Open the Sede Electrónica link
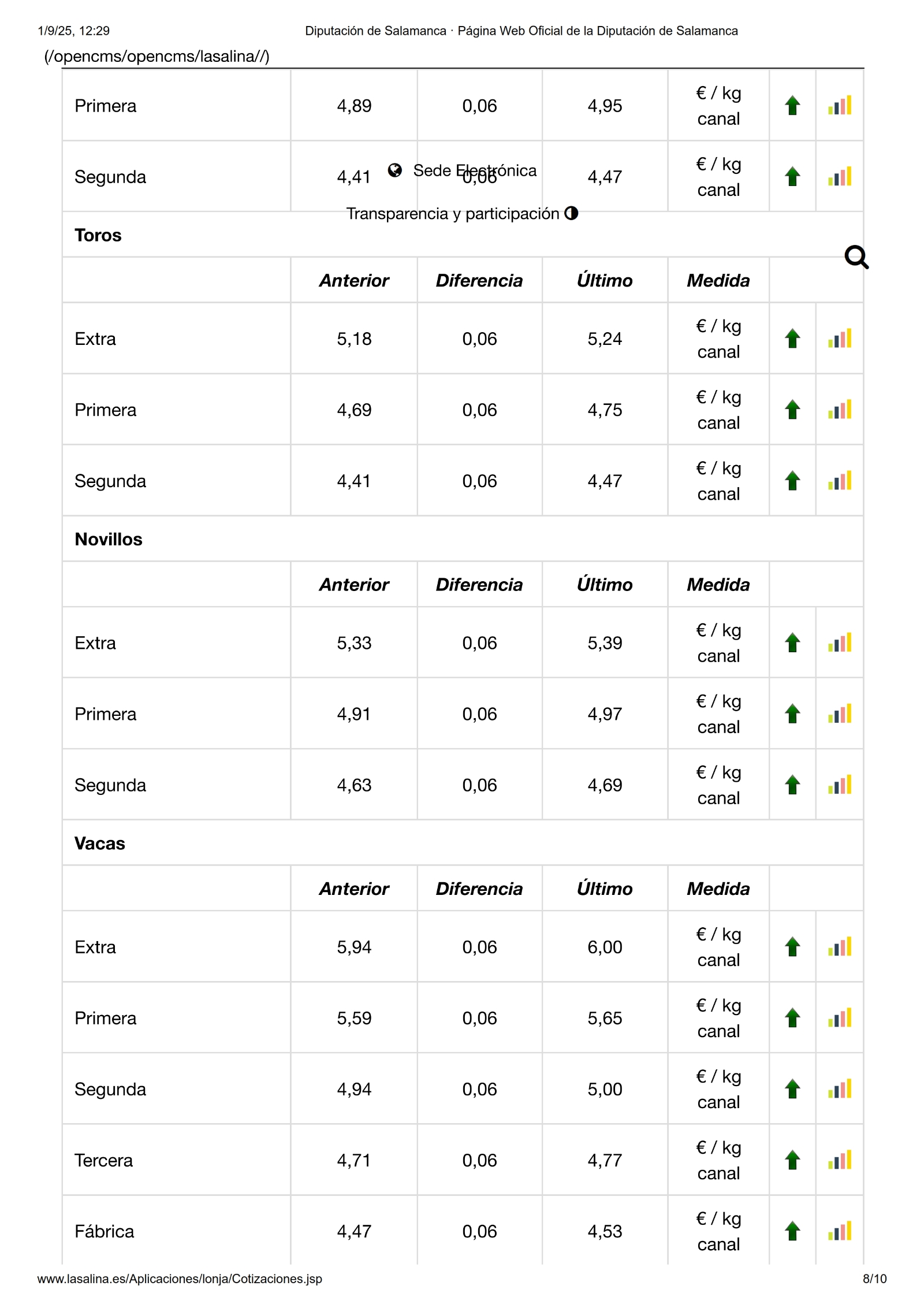Image resolution: width=924 pixels, height=1308 pixels. (x=475, y=170)
